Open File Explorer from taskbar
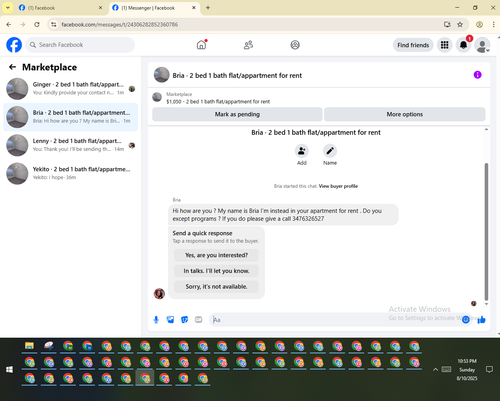 coord(29,346)
